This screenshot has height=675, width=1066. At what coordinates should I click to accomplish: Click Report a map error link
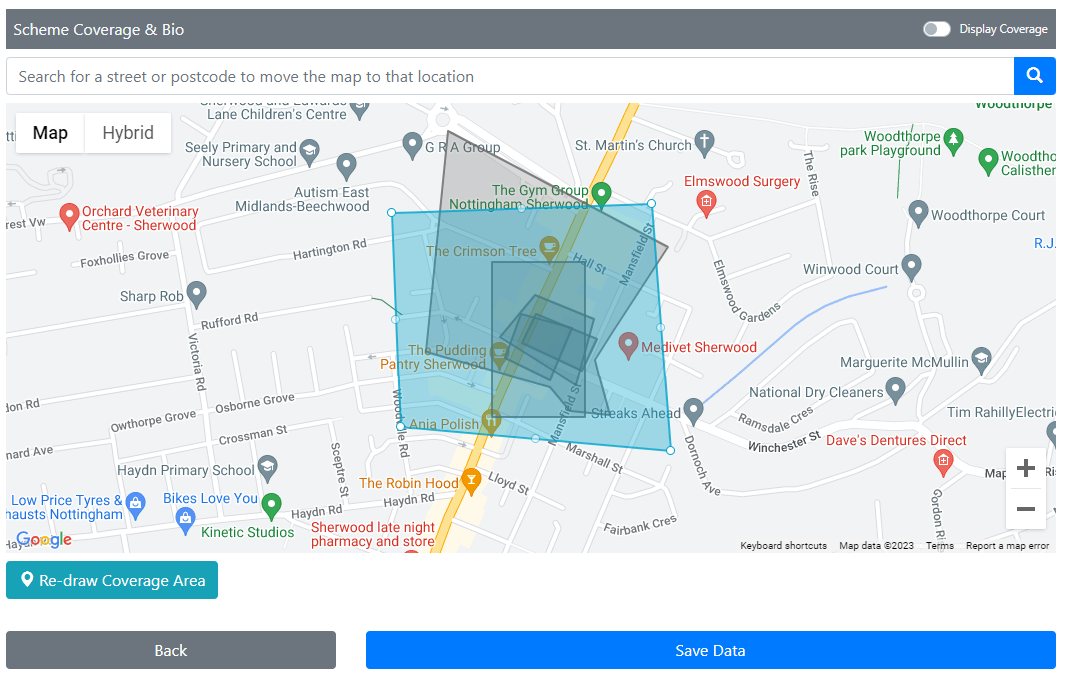coord(1007,545)
